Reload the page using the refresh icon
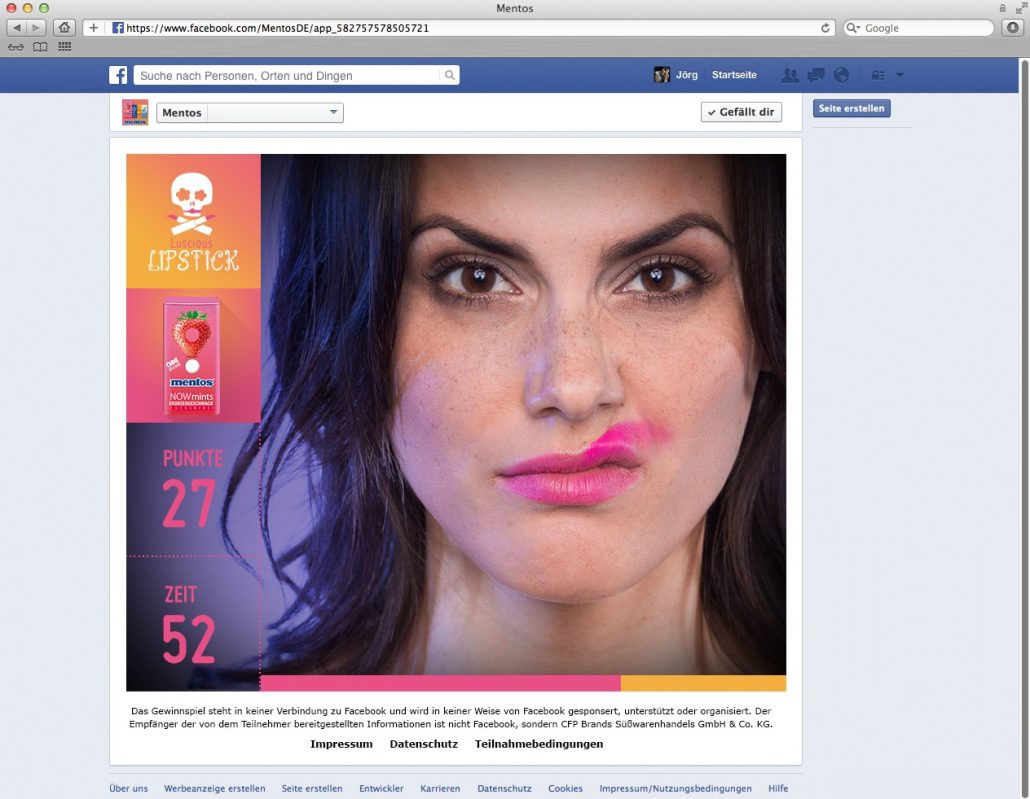Screen dimensions: 1030x799 [x=825, y=28]
